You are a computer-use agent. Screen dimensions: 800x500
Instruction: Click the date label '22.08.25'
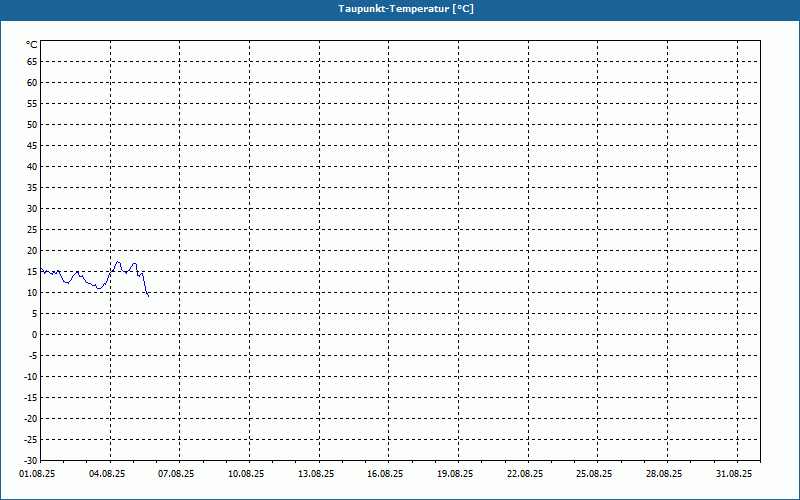click(x=525, y=474)
